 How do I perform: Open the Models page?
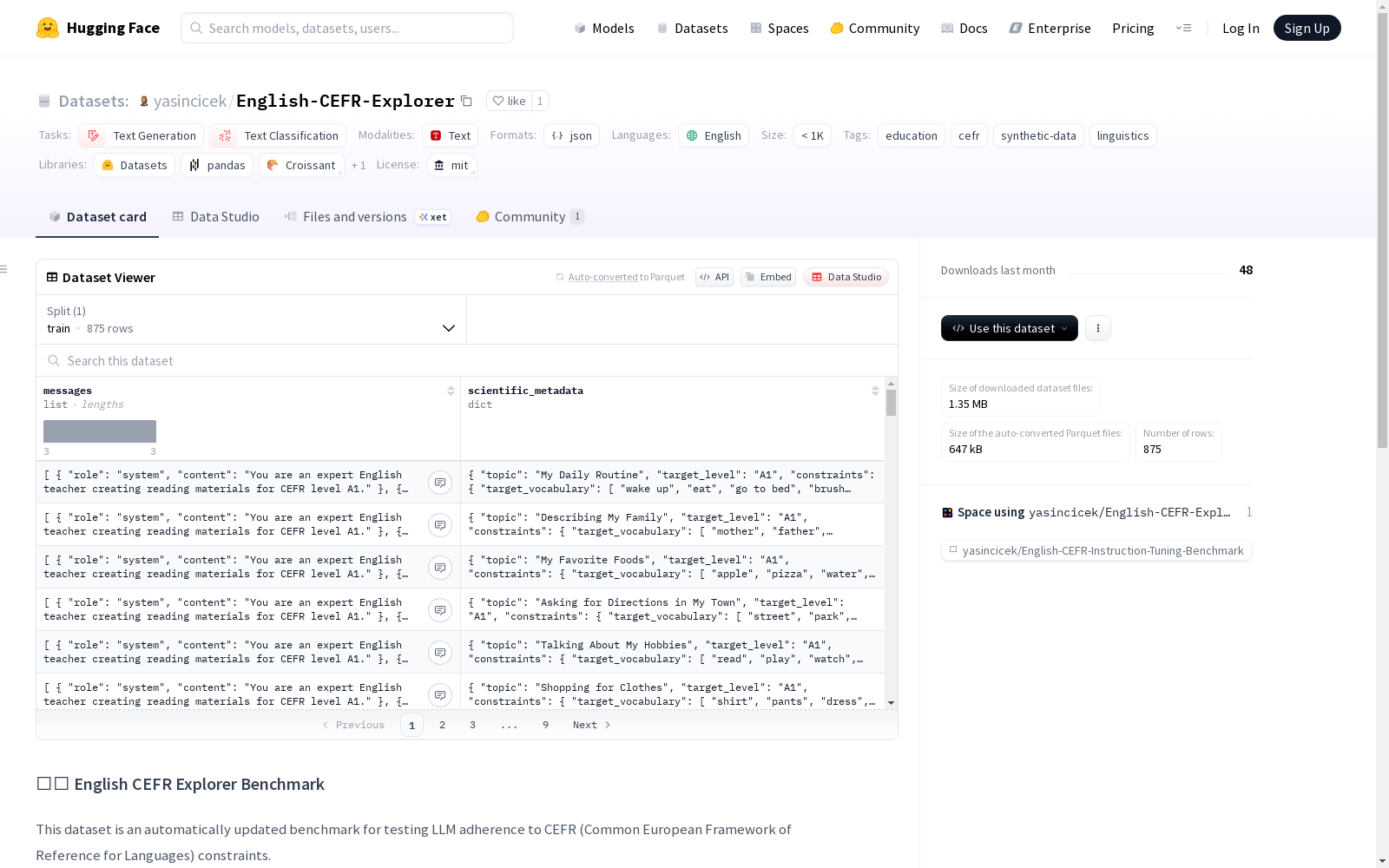[x=604, y=28]
